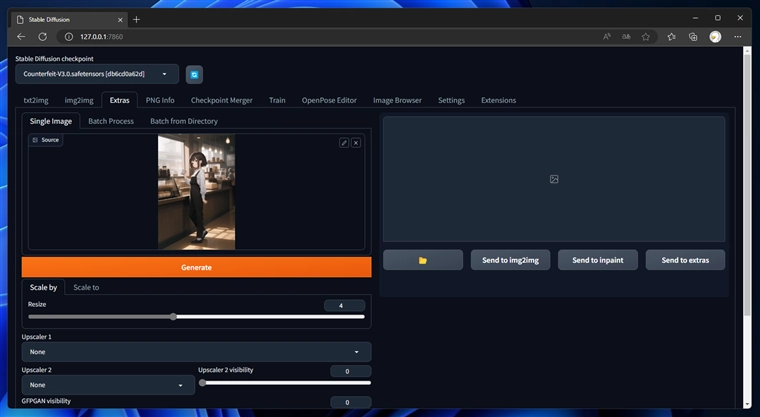Open the browser collections icon
760x417 pixels.
[693, 37]
